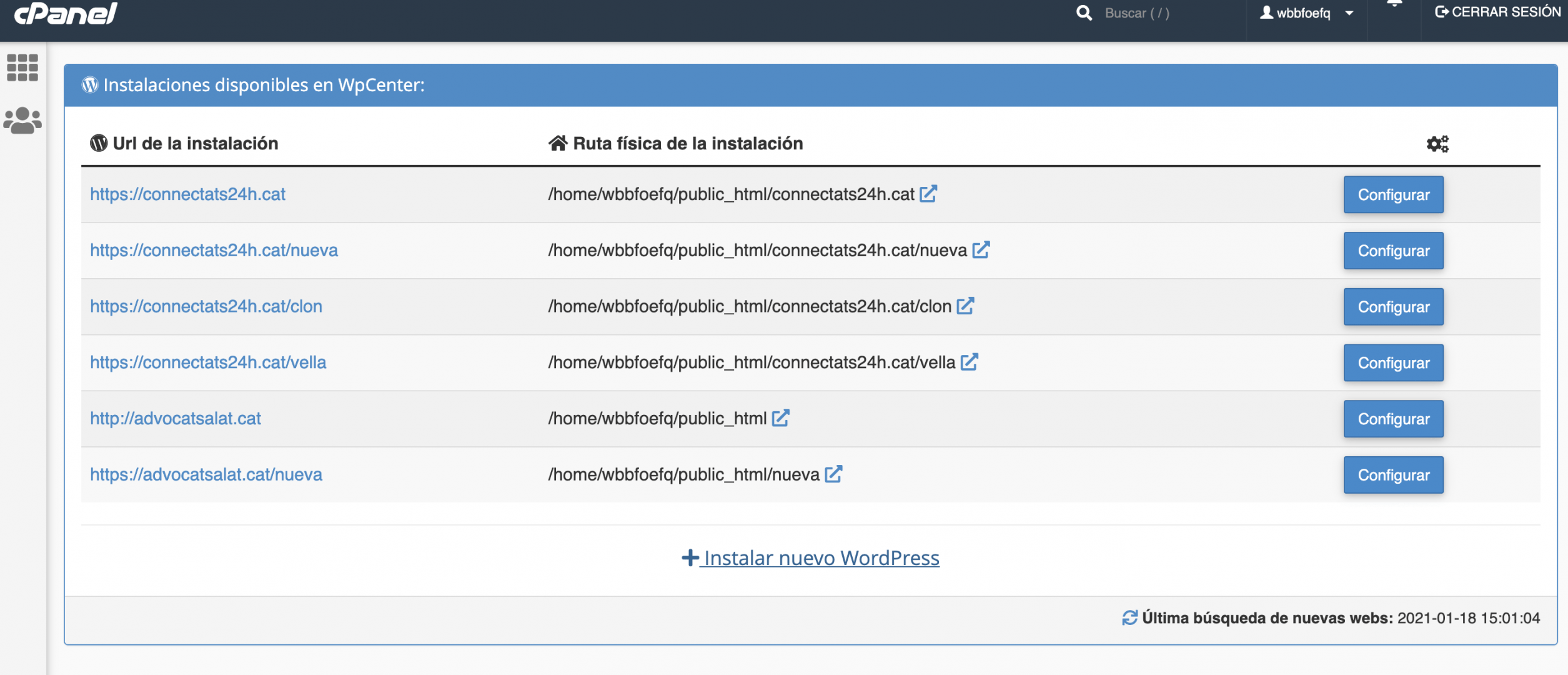Open https://connectats24h.cat/vella link
This screenshot has height=675, width=1568.
(208, 362)
